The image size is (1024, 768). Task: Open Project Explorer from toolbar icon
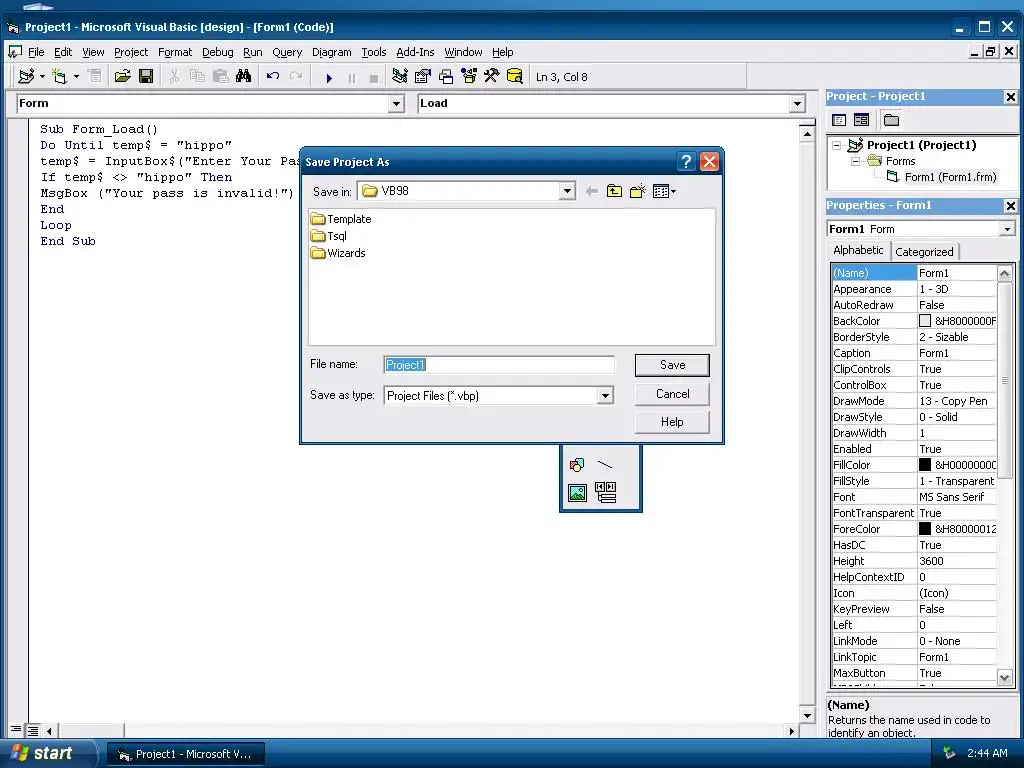tap(400, 76)
